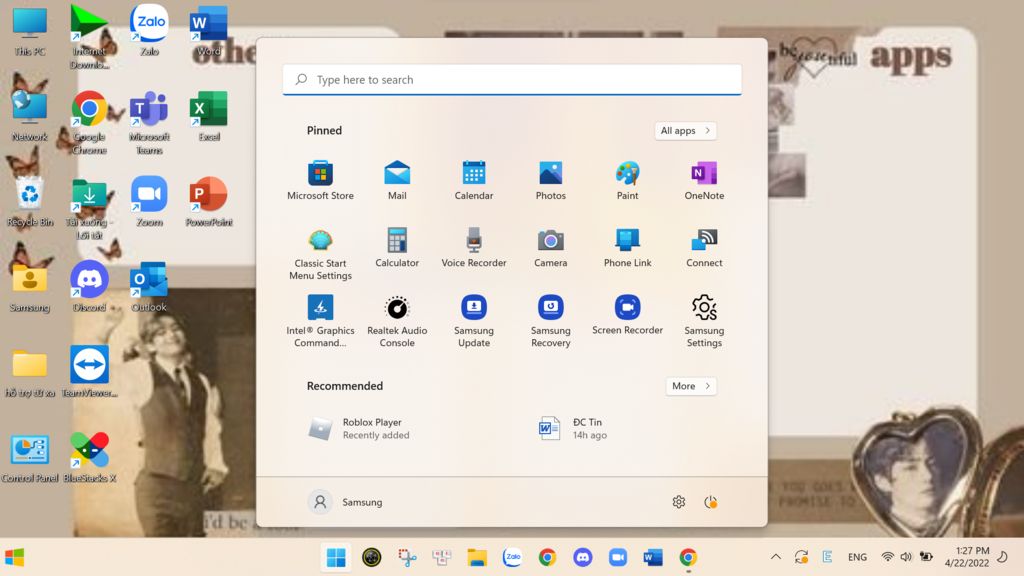This screenshot has width=1024, height=576.
Task: Open Microsoft Store from pinned apps
Action: [x=320, y=180]
